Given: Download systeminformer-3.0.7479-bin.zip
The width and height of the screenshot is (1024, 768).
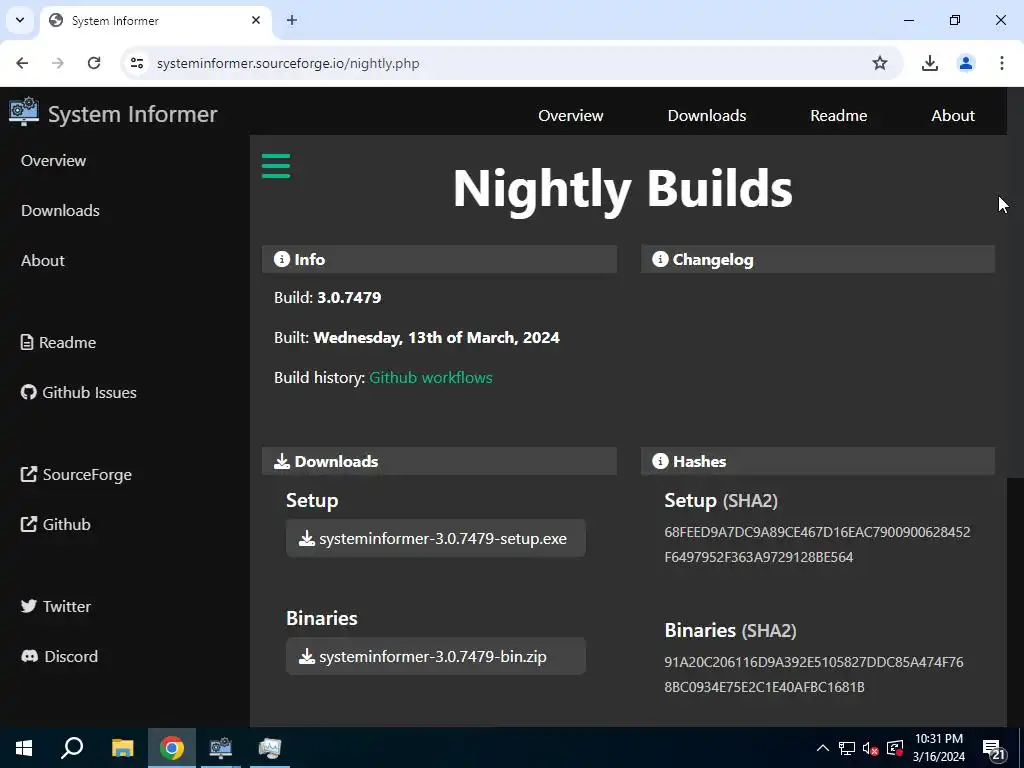Looking at the screenshot, I should click(436, 656).
